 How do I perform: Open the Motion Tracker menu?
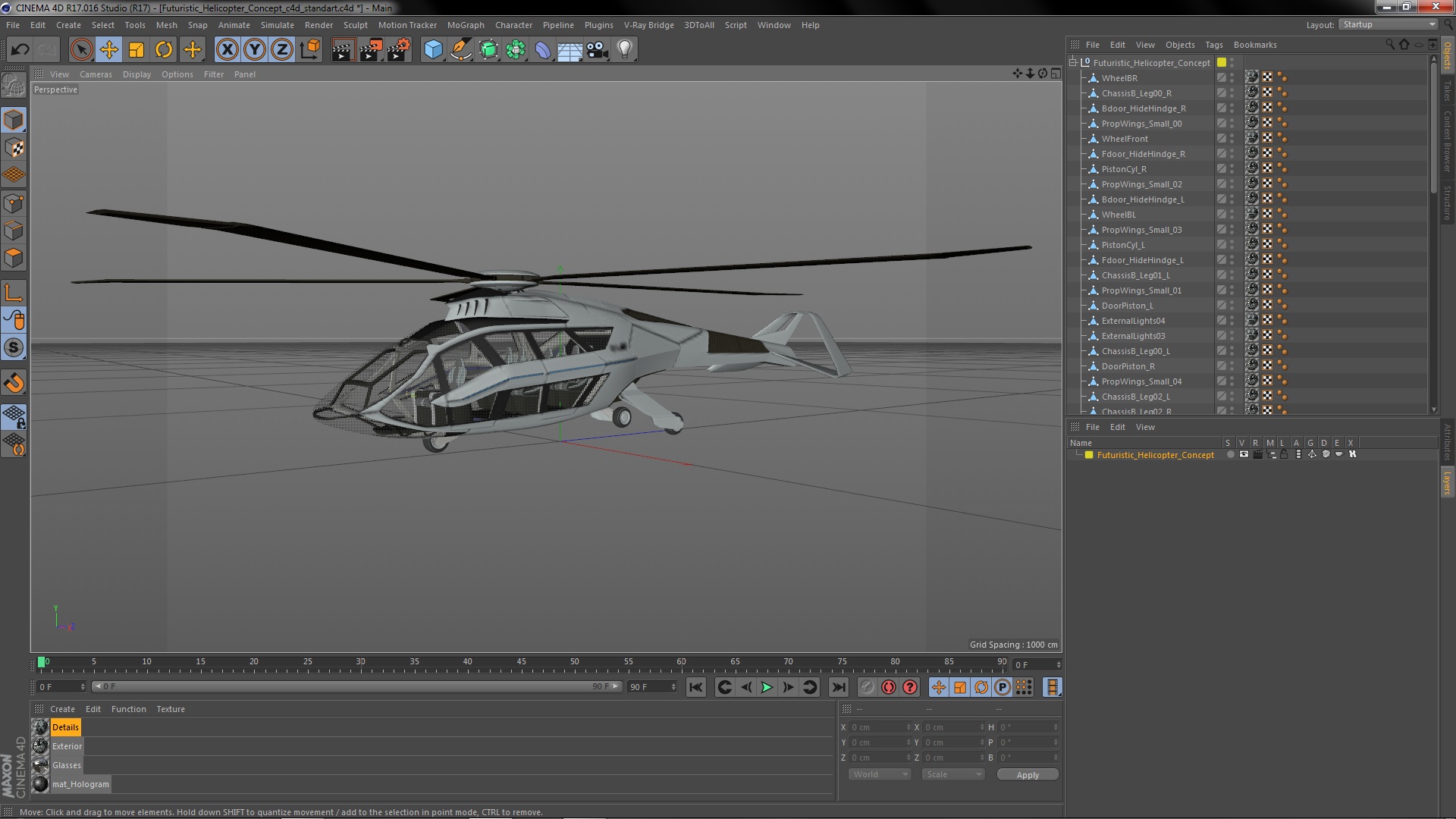[407, 24]
